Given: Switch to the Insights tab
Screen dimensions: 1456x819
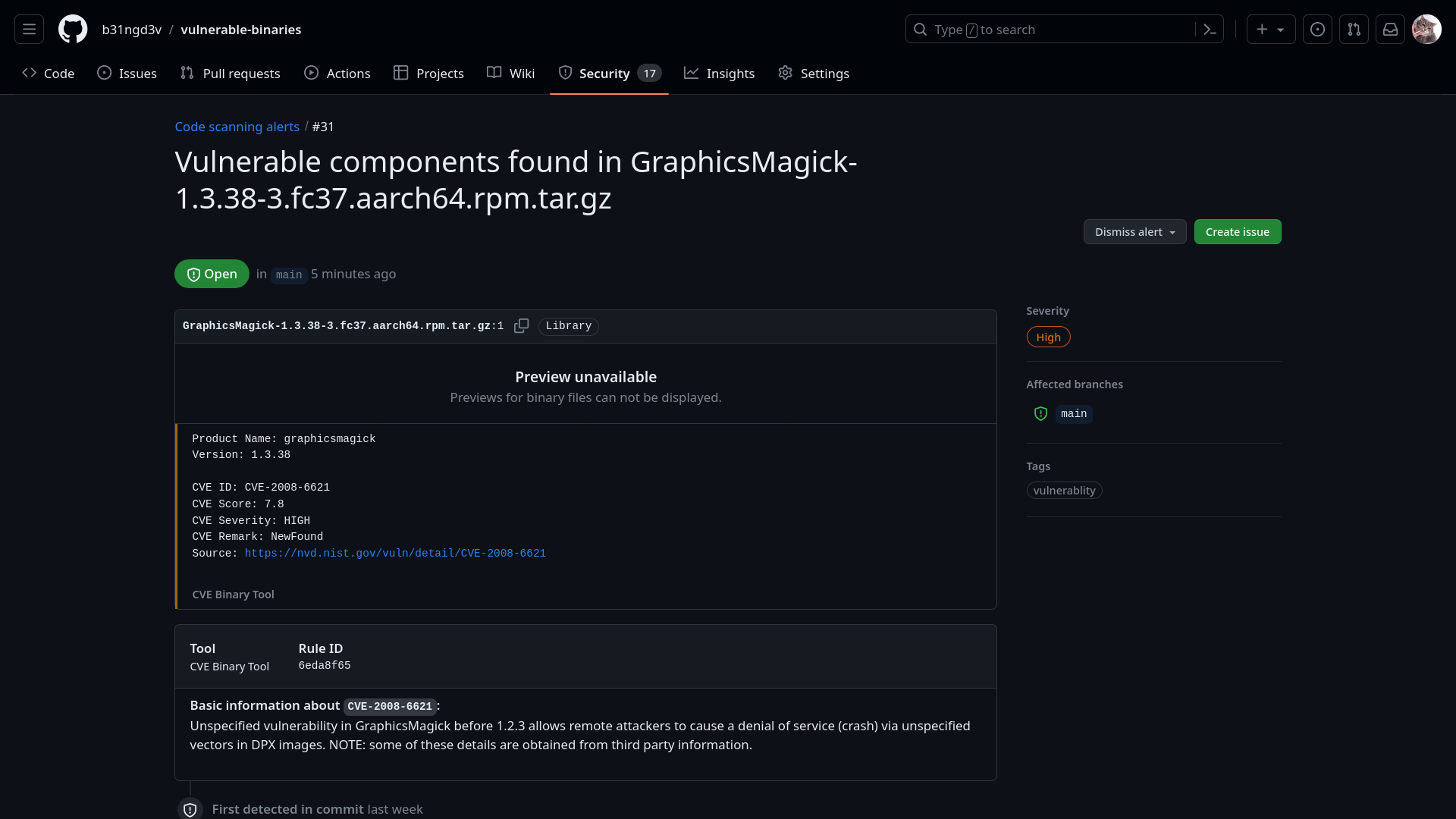Looking at the screenshot, I should pos(719,74).
